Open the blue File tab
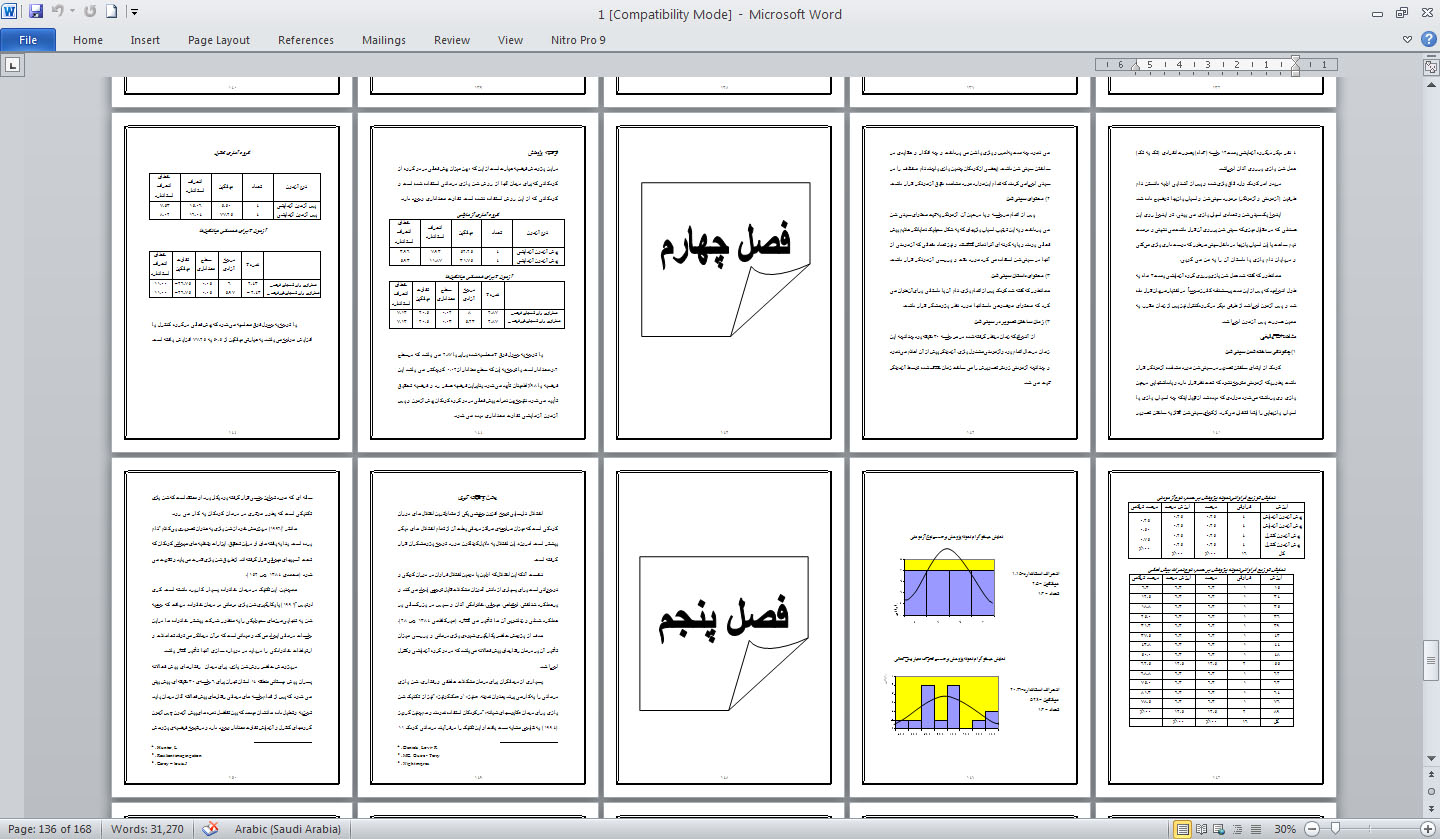The height and width of the screenshot is (839, 1440). [x=28, y=40]
